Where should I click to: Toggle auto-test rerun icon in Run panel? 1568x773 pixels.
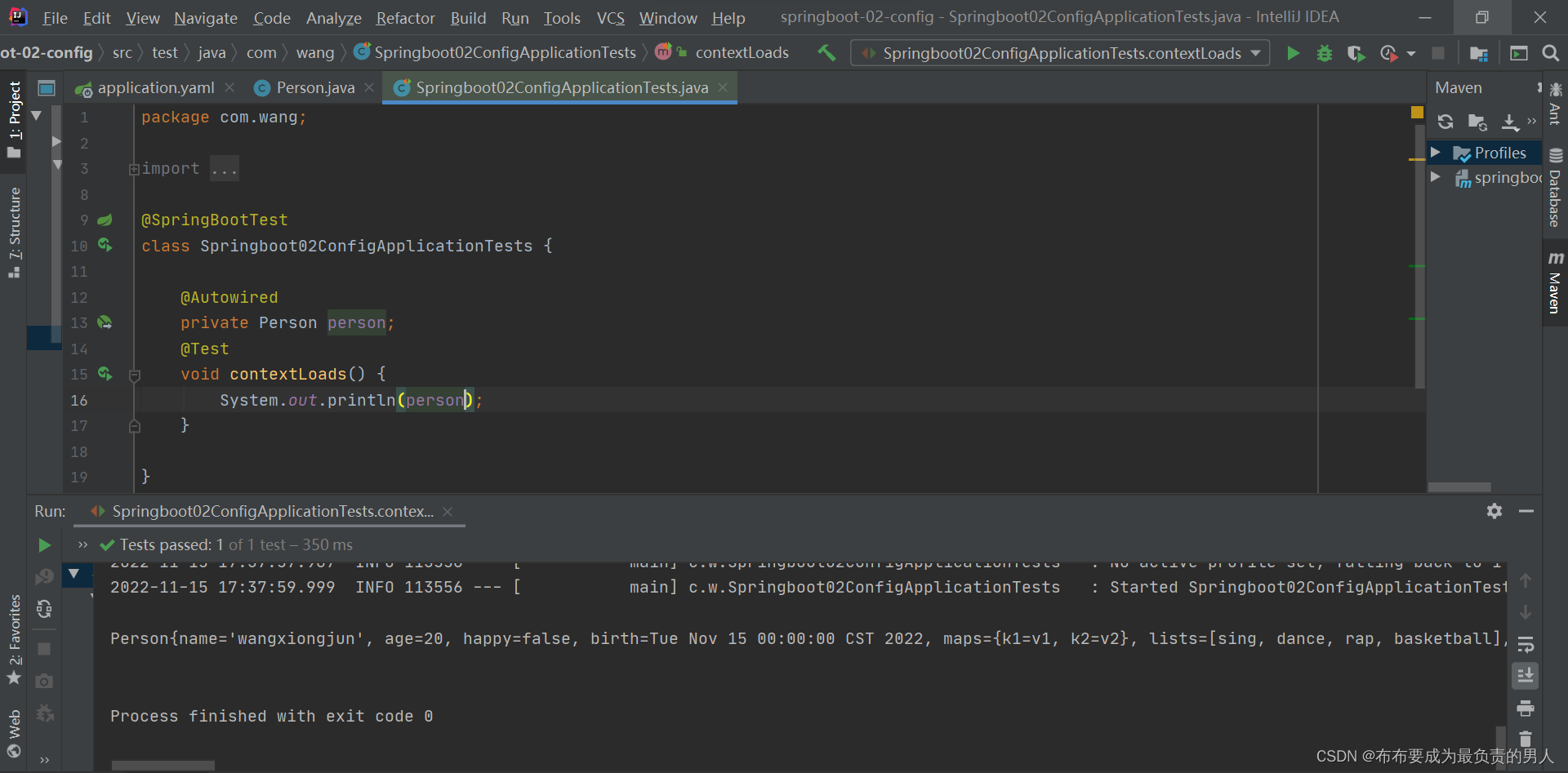pos(45,609)
